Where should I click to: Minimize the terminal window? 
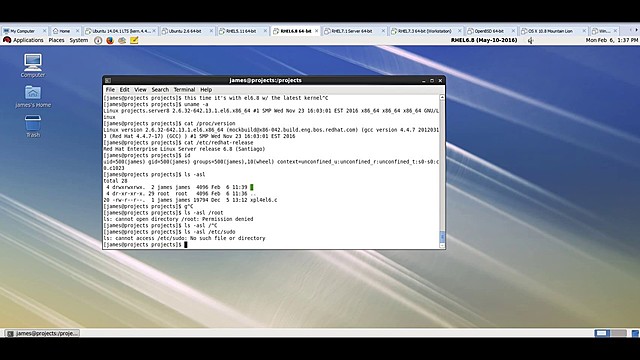[x=424, y=81]
